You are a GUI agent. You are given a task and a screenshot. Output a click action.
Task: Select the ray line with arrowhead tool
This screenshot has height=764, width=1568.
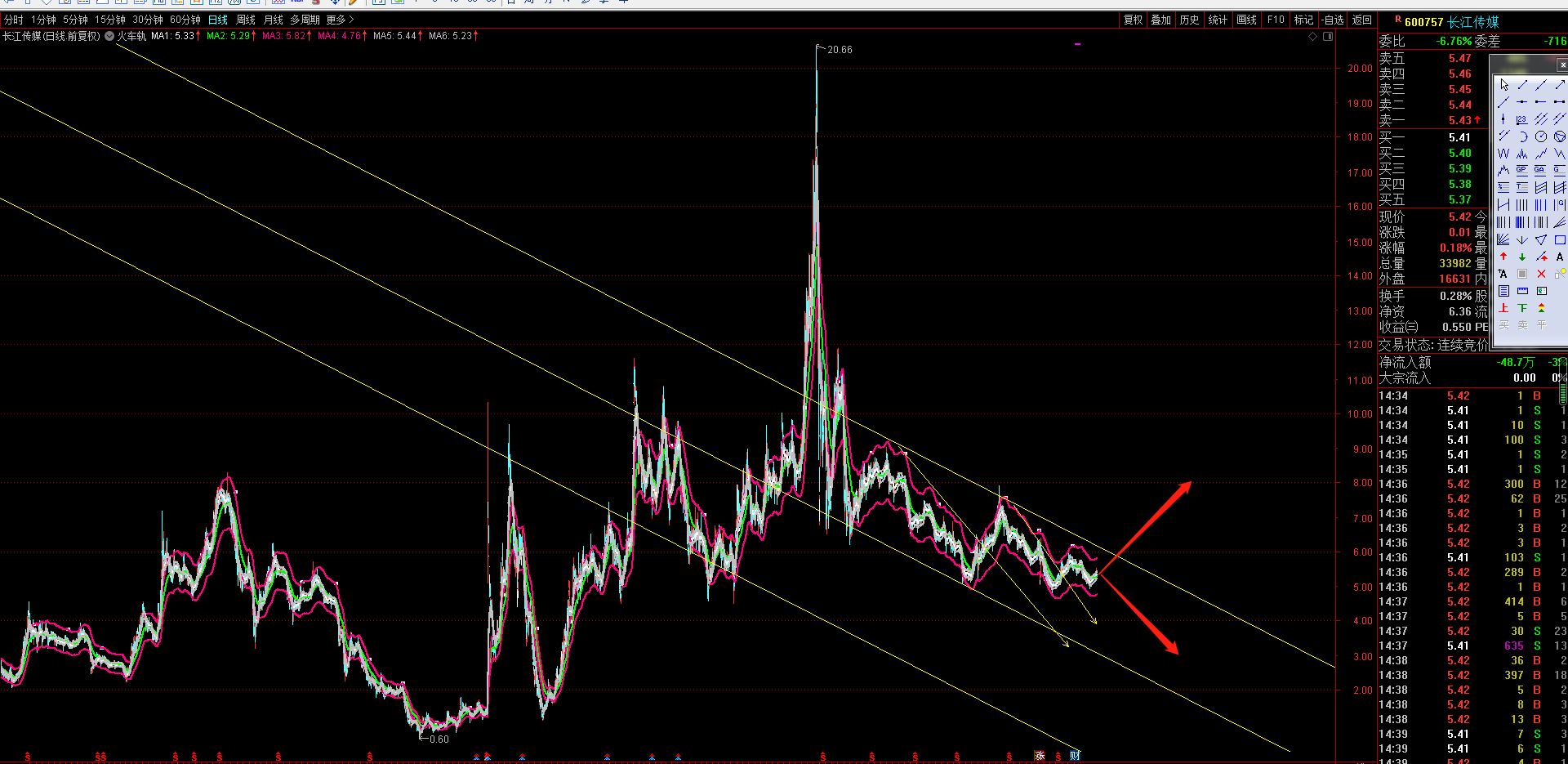click(1560, 85)
